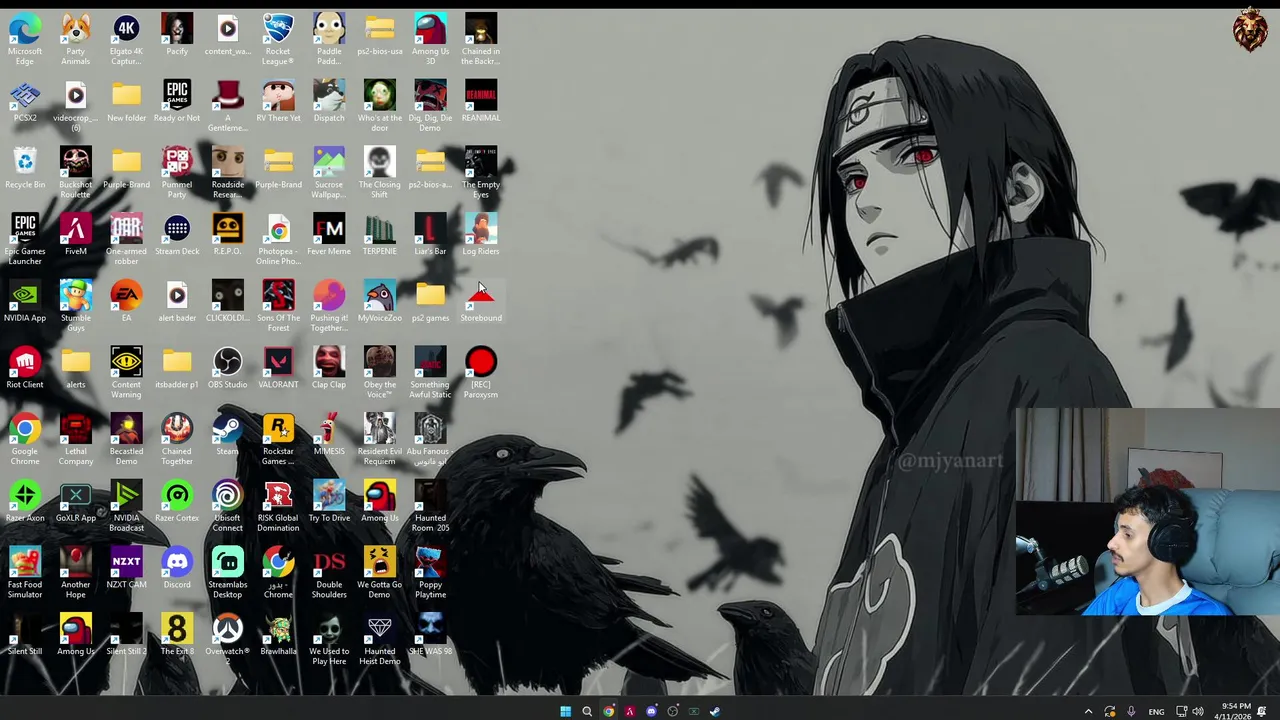
Task: Launch Ready or Not shortcut
Action: [x=177, y=102]
